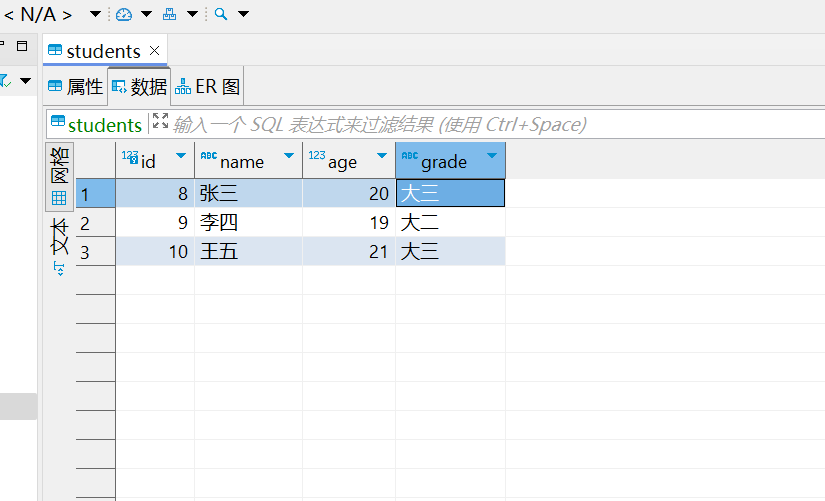
Task: Click the name cell 王五
Action: pyautogui.click(x=249, y=252)
